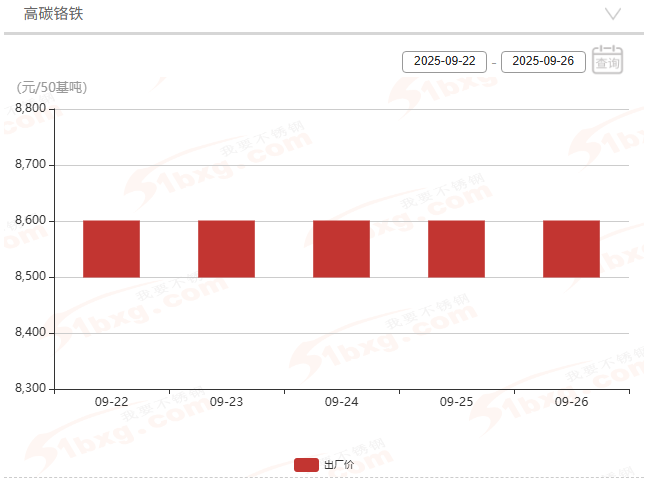Select the 高碳铬铁 panel title
648x479 pixels.
[53, 14]
